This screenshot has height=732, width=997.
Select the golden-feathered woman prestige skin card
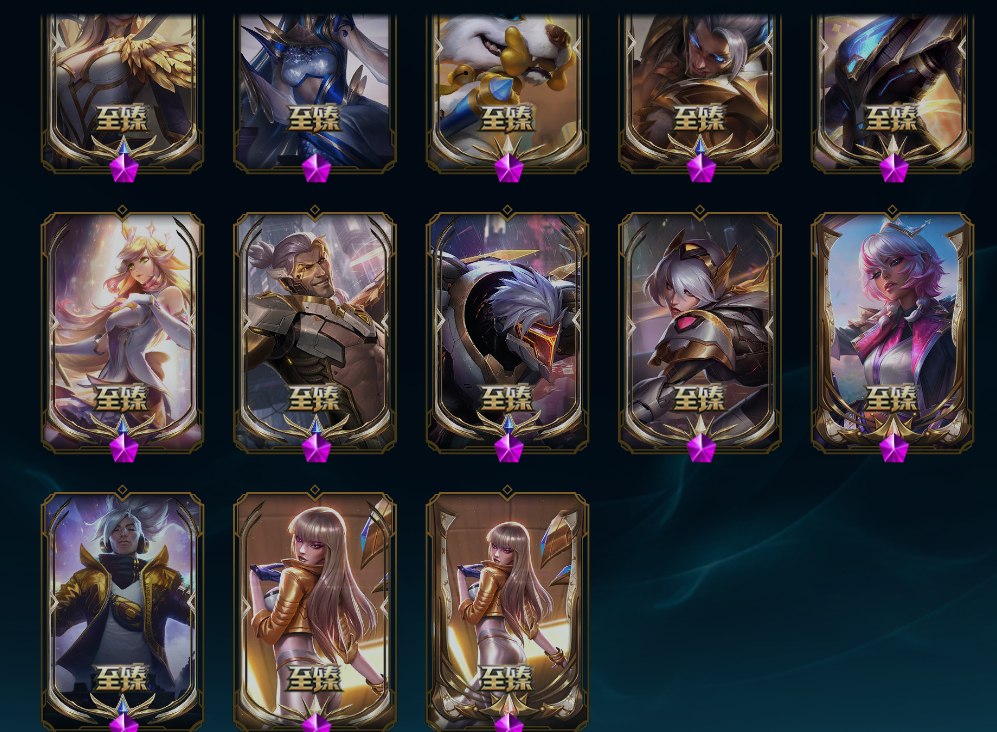[x=123, y=92]
